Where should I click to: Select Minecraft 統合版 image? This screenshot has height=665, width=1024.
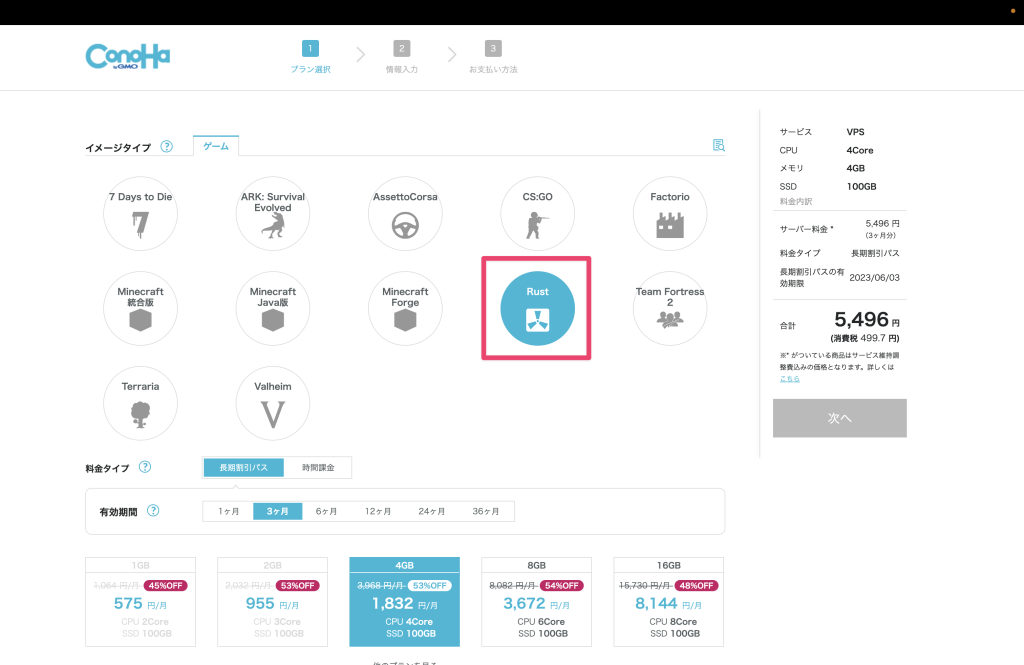(140, 308)
